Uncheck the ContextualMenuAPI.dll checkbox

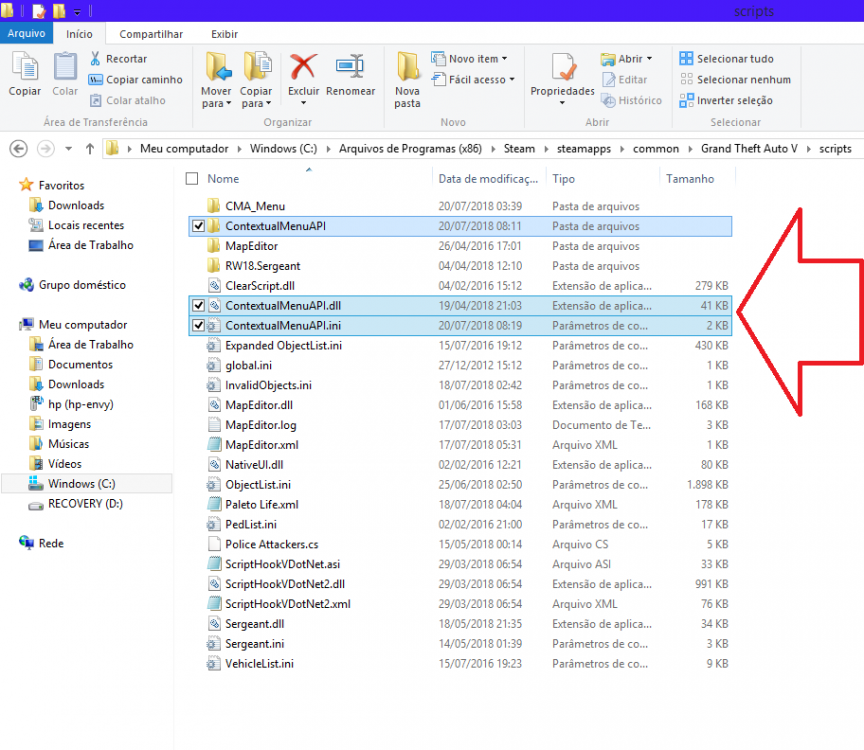198,305
